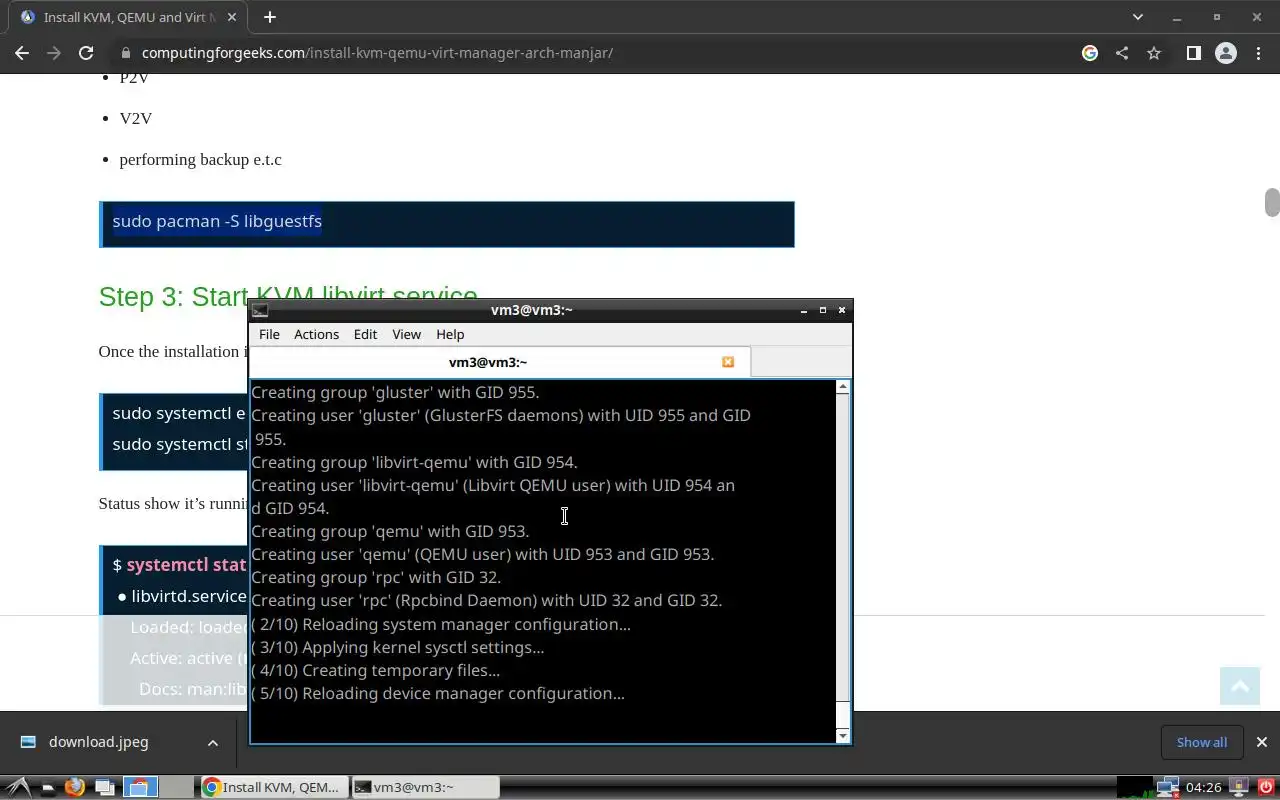Open the terminal File menu
Image resolution: width=1280 pixels, height=800 pixels.
tap(269, 334)
